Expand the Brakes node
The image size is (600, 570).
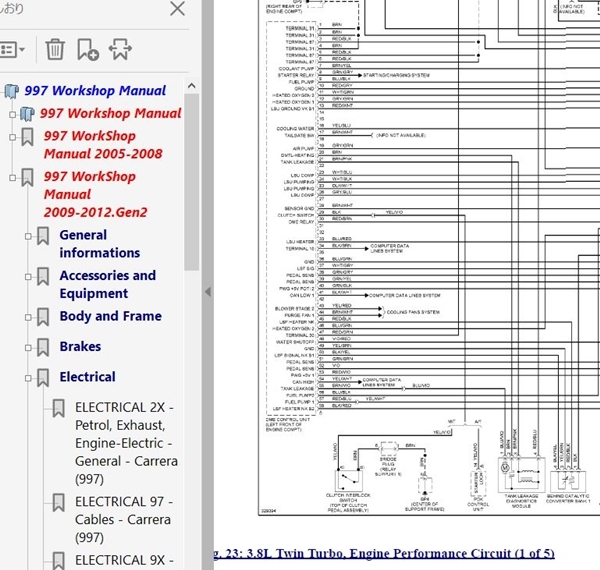[x=28, y=347]
